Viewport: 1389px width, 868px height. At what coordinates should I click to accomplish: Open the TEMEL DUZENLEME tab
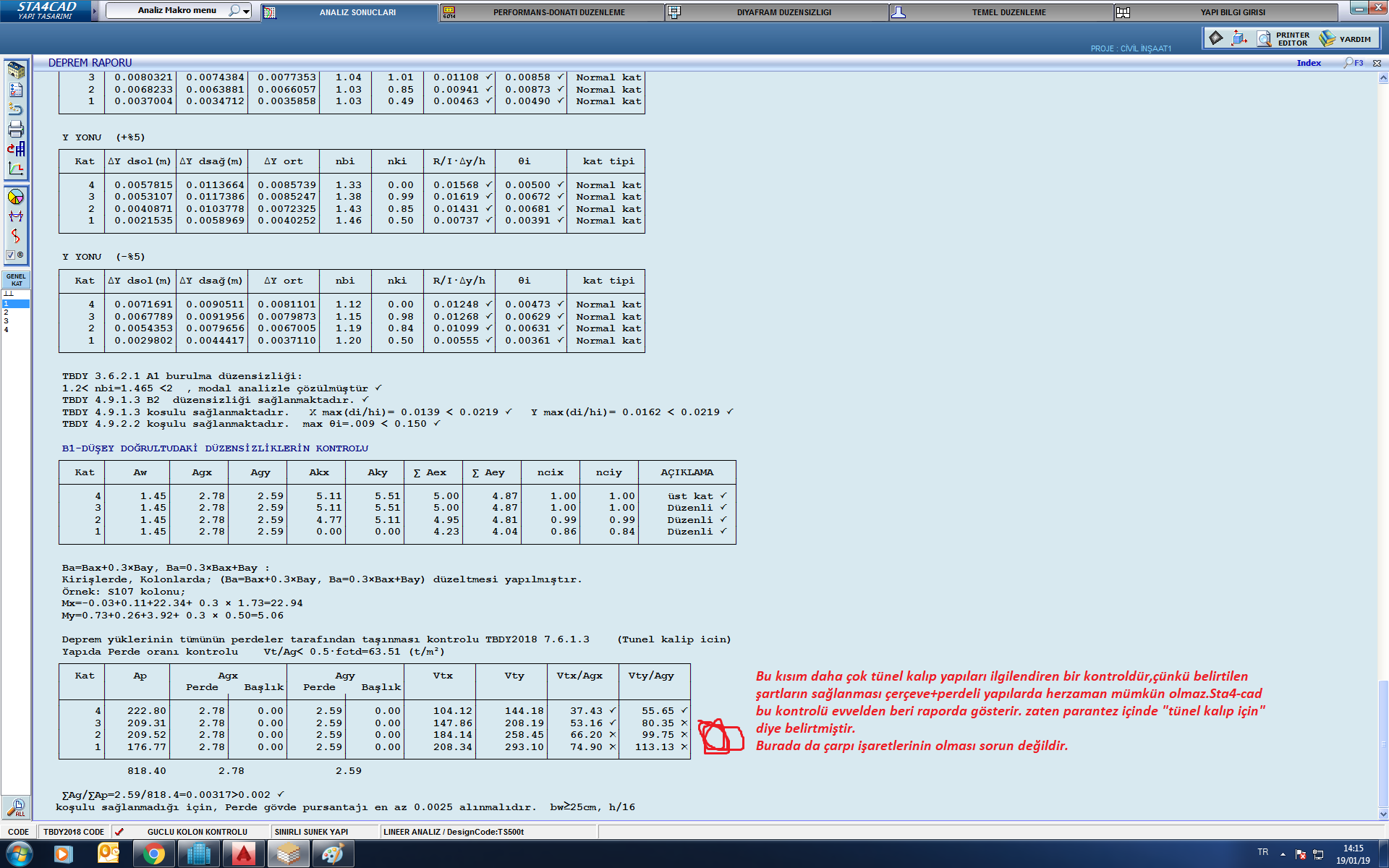[1008, 12]
